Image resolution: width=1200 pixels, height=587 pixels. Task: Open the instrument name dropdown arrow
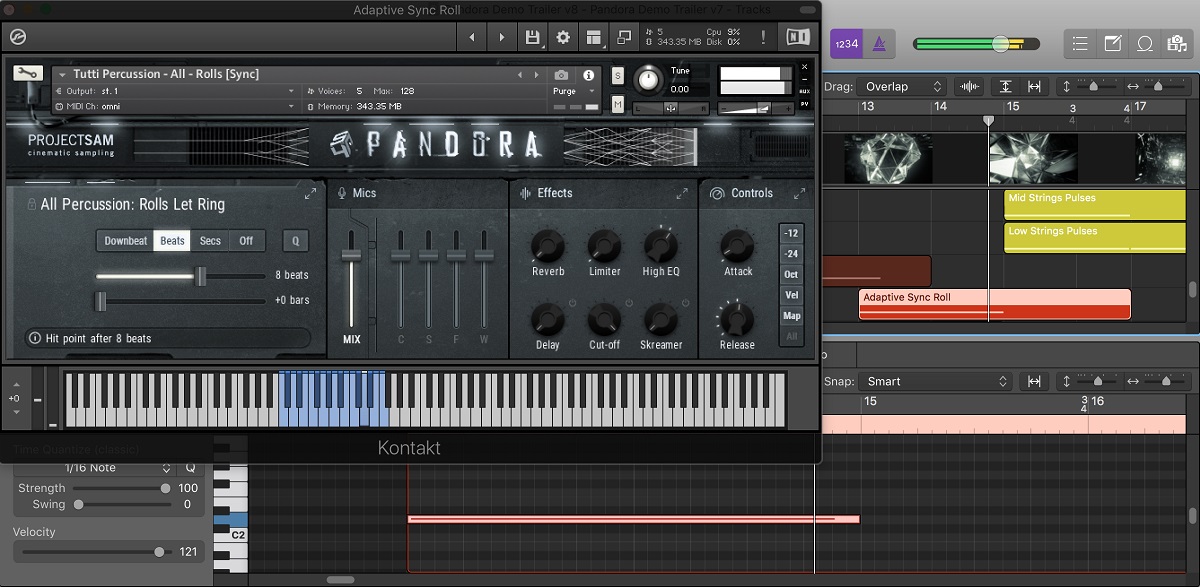coord(61,74)
